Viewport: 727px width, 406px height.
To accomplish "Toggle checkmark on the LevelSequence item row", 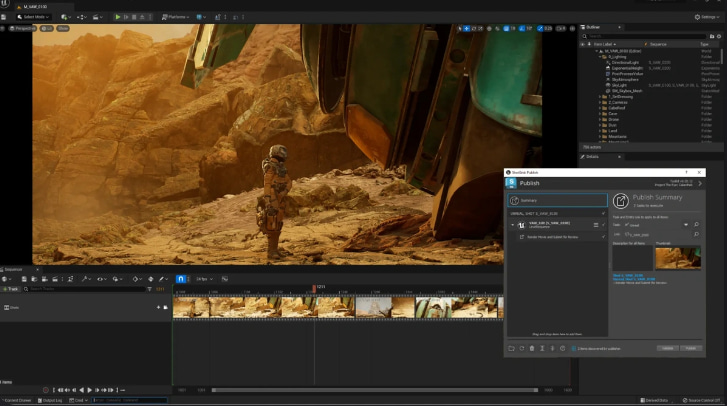I will [603, 225].
